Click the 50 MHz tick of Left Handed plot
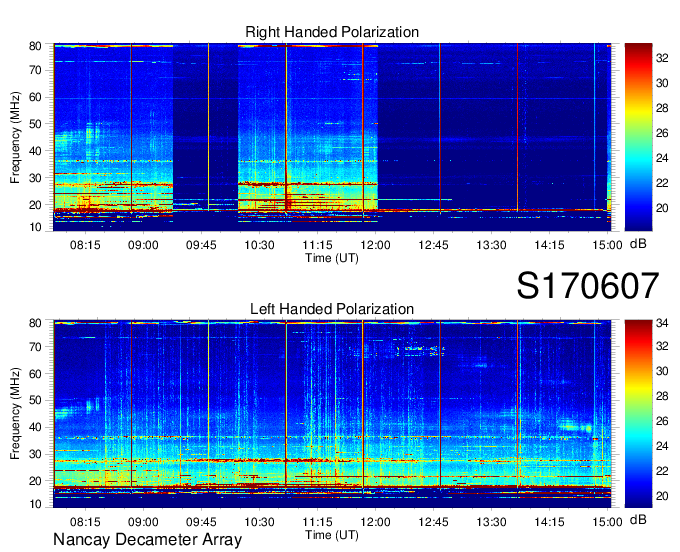The height and width of the screenshot is (552, 680). pos(35,401)
